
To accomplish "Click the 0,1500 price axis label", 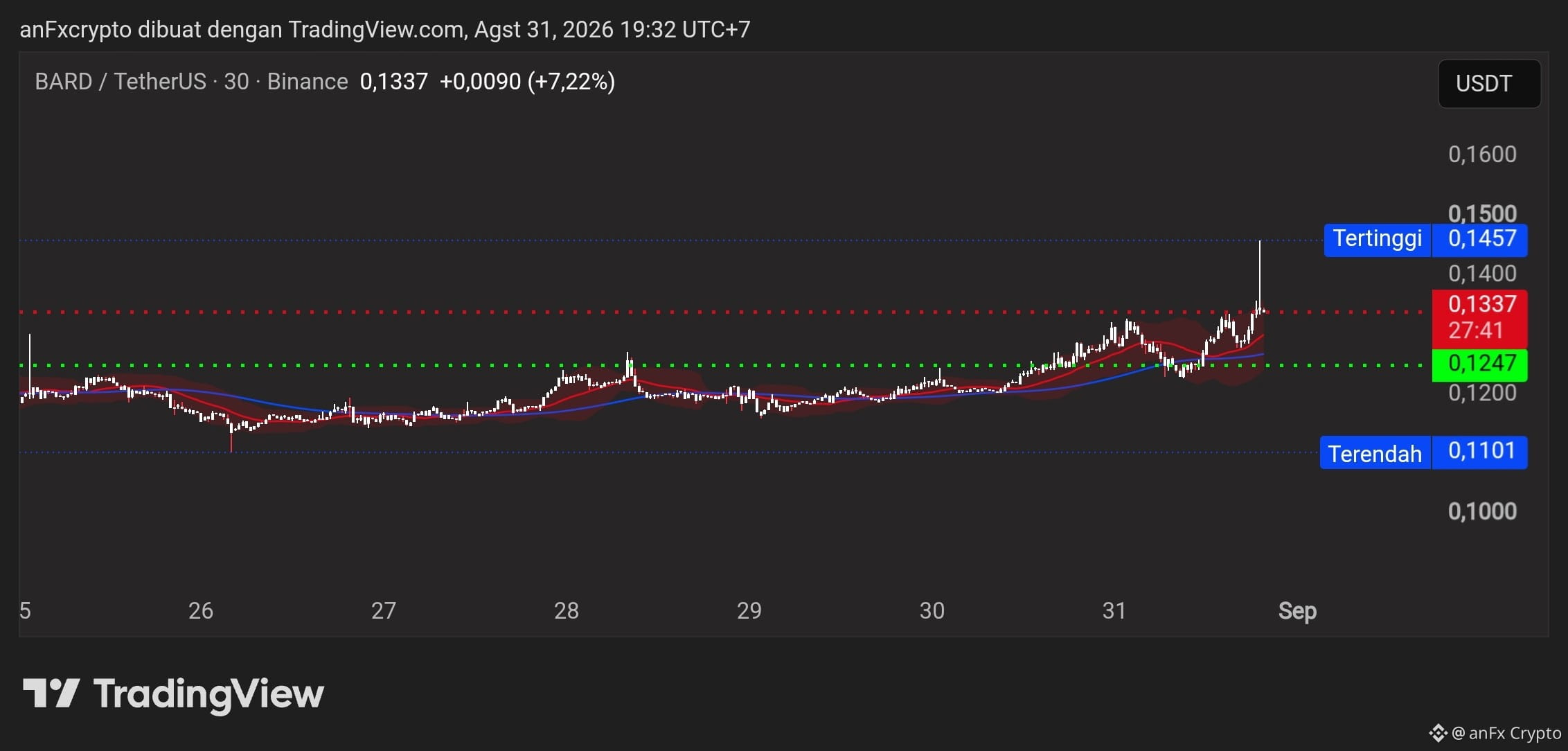I will tap(1482, 213).
